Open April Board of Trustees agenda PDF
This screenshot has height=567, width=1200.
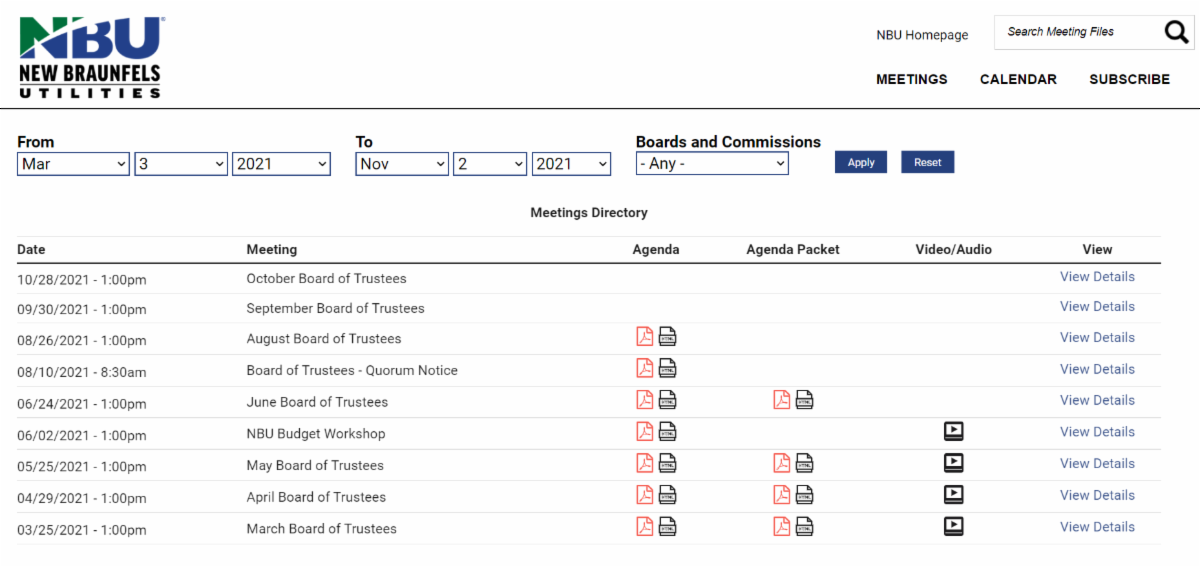645,495
